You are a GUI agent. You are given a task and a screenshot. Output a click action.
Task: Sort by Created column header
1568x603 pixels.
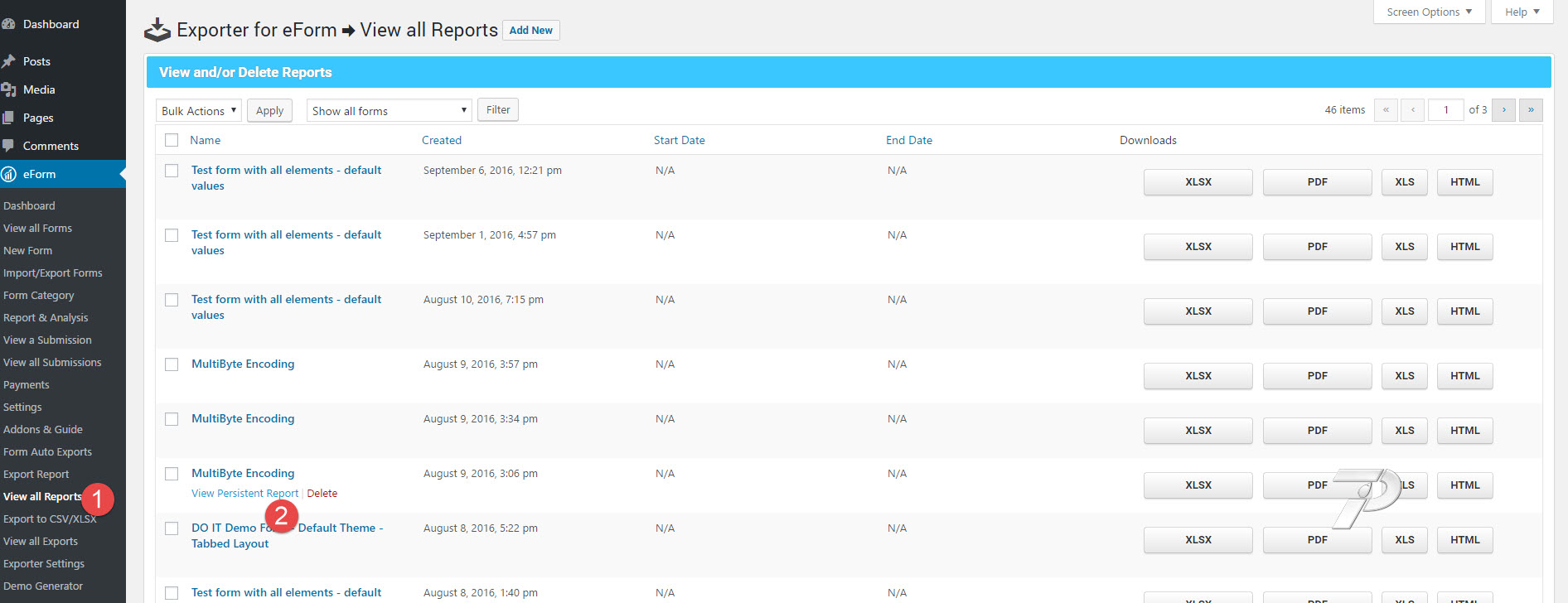click(442, 140)
